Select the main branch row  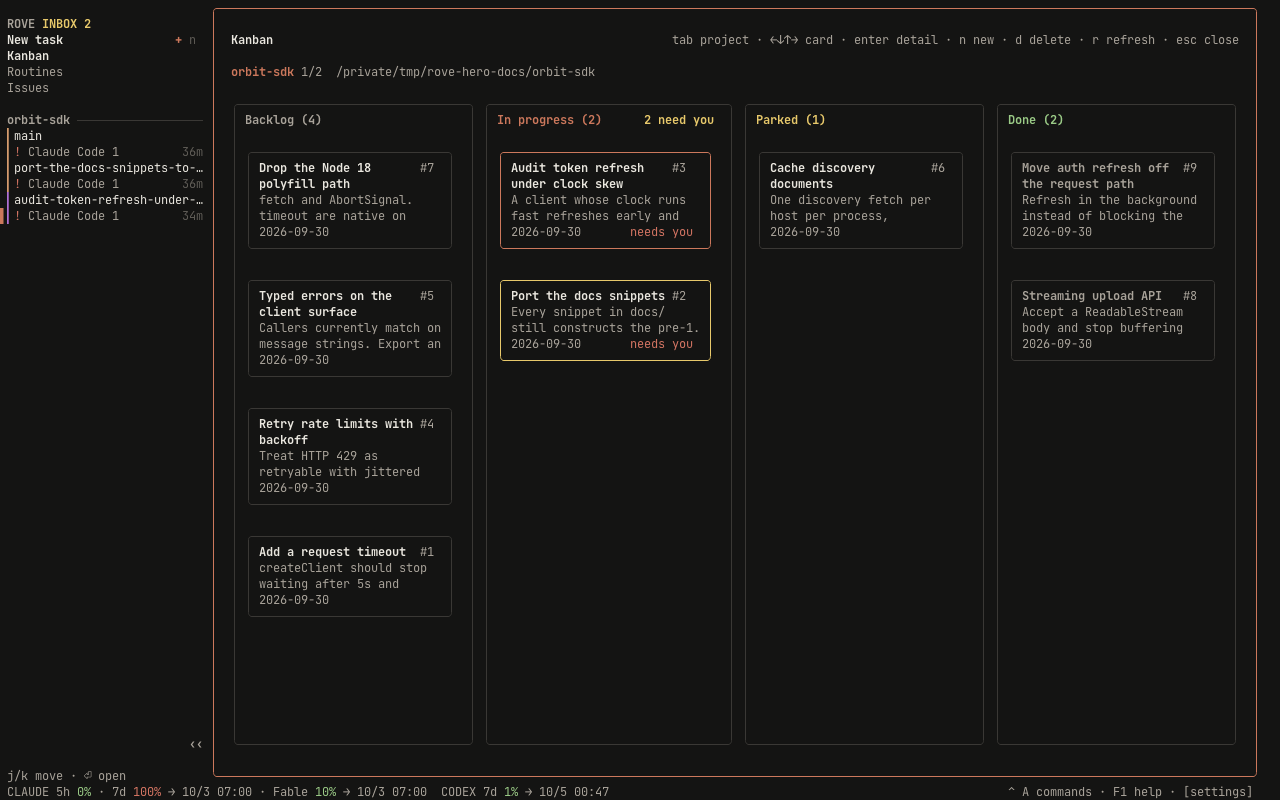click(105, 136)
